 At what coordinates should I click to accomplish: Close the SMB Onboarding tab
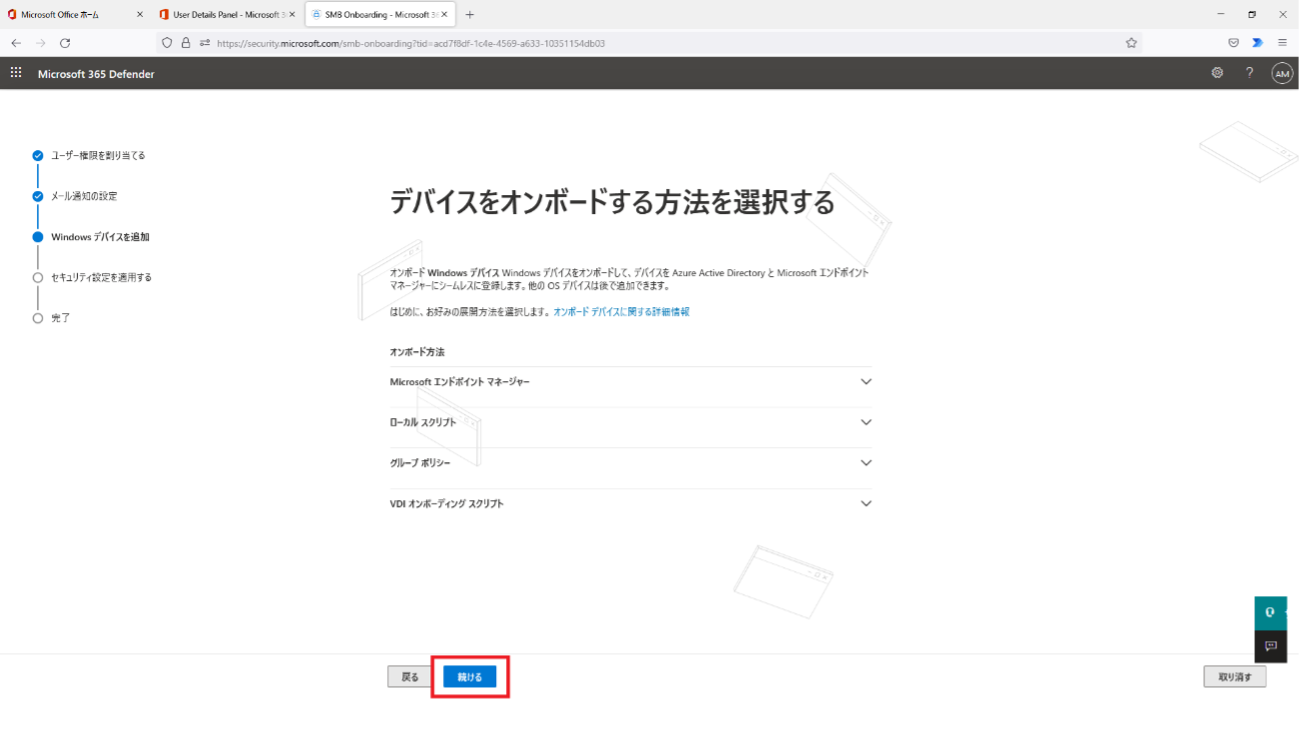[445, 15]
